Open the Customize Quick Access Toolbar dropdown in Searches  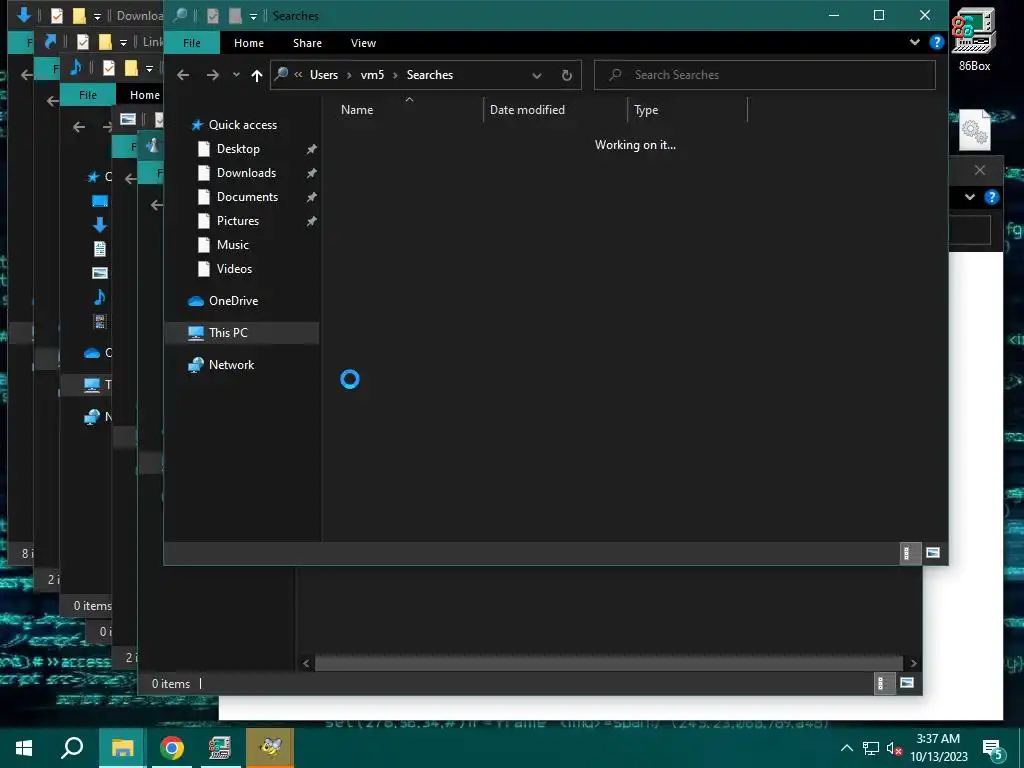[253, 16]
